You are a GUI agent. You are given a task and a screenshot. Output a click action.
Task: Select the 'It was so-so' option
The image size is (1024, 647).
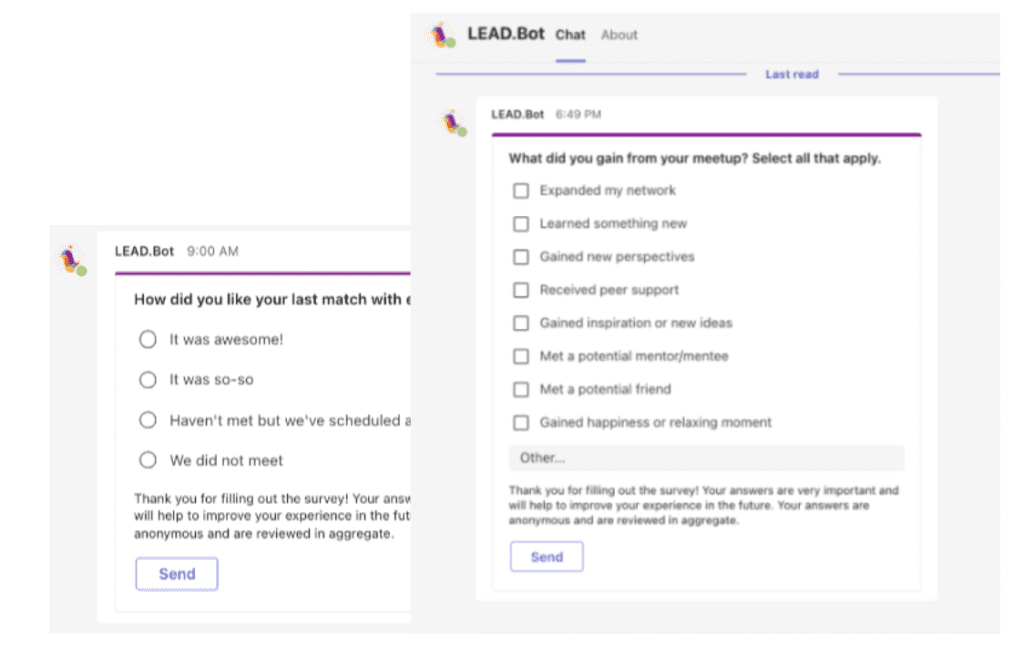tap(148, 379)
